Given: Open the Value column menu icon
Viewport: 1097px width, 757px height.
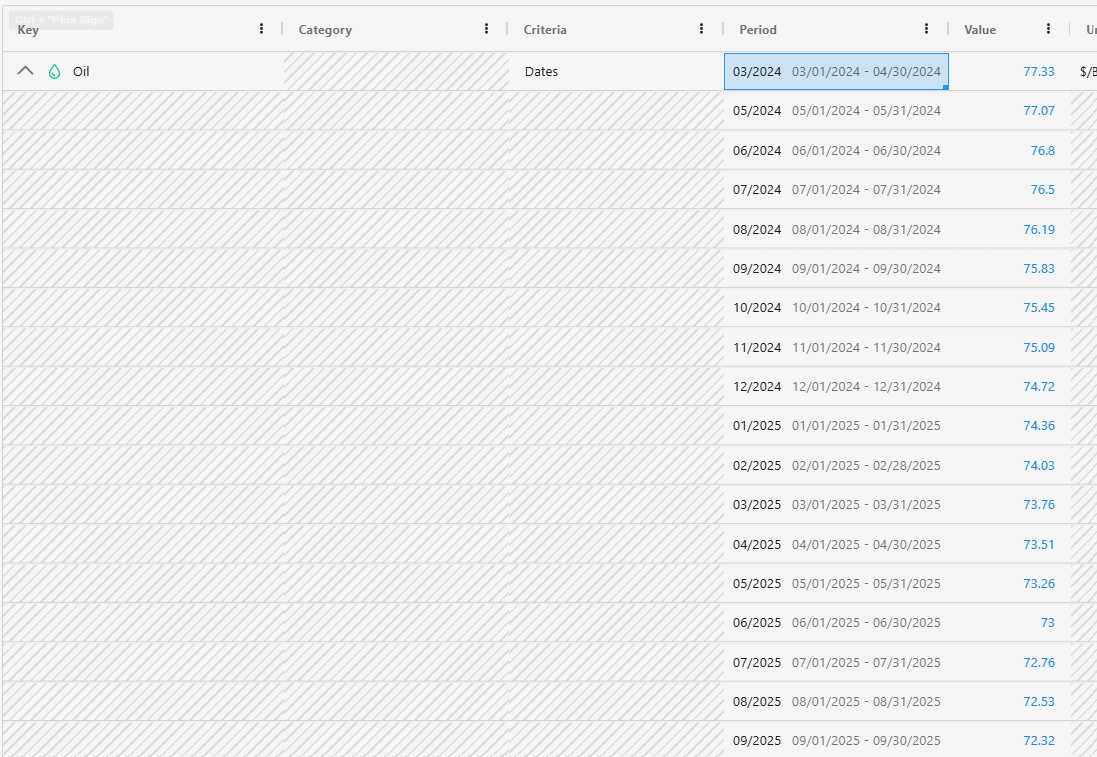Looking at the screenshot, I should [x=1048, y=29].
